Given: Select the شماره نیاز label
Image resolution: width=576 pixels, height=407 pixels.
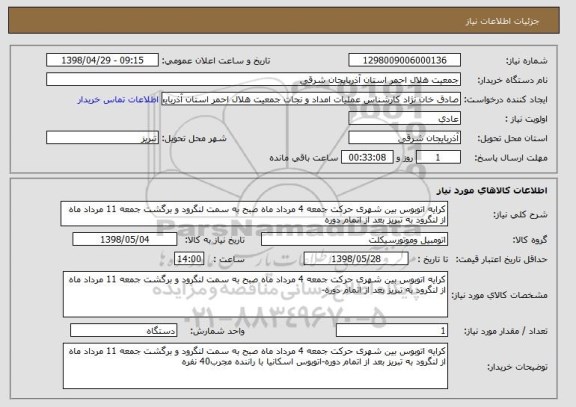Looking at the screenshot, I should [527, 61].
